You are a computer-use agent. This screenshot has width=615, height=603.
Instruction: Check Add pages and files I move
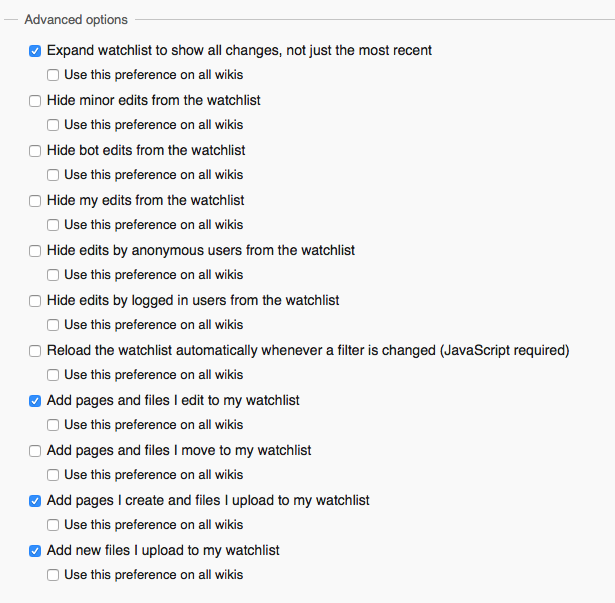click(x=35, y=451)
